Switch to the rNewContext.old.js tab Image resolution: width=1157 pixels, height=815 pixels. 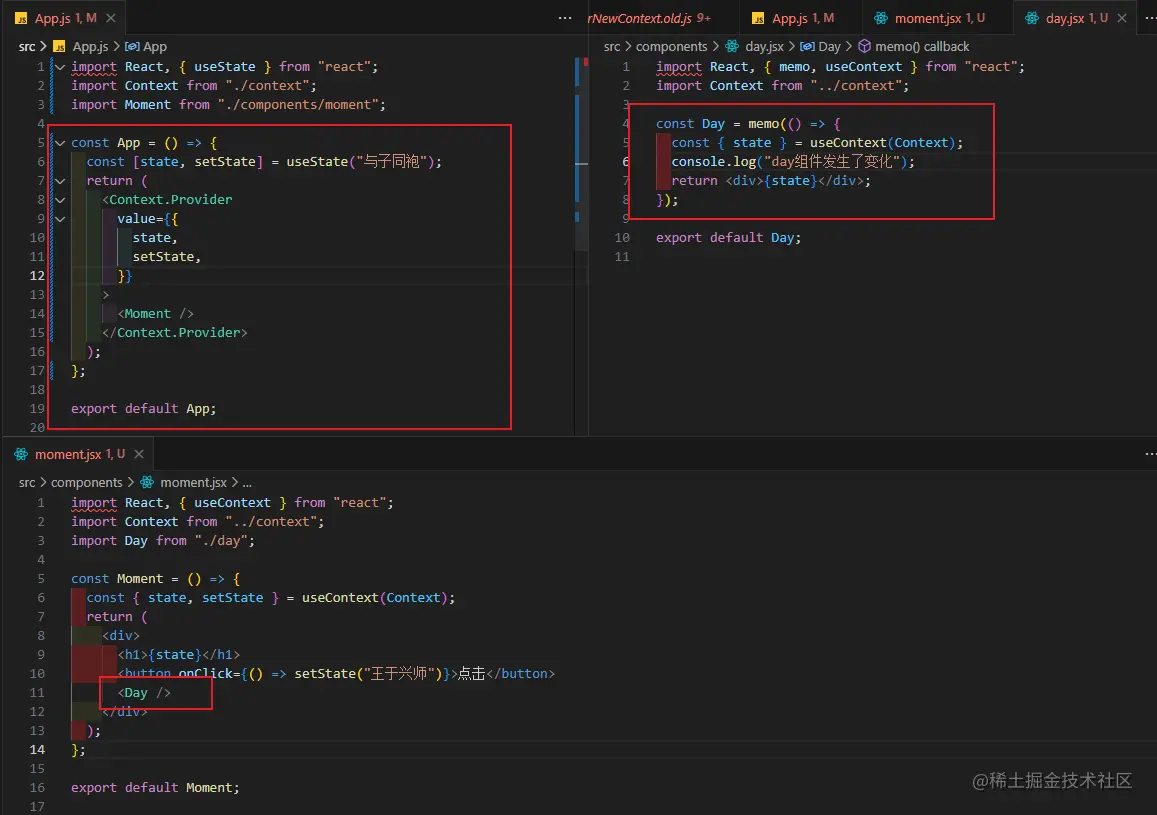(x=649, y=18)
